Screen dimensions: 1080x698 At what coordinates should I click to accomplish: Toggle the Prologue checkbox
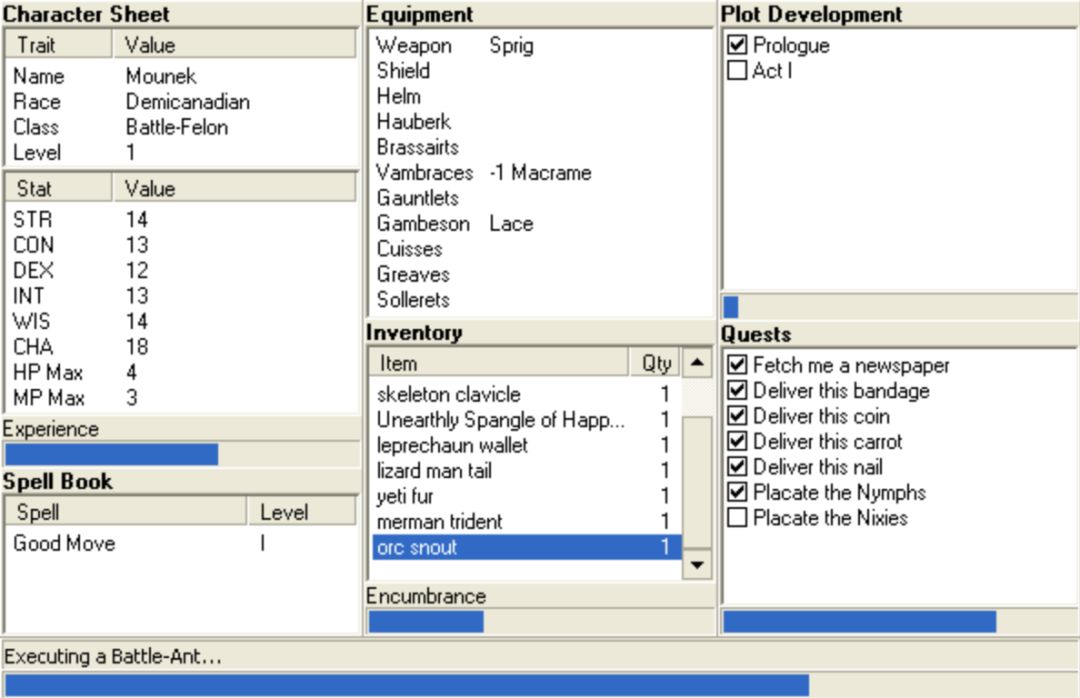738,45
